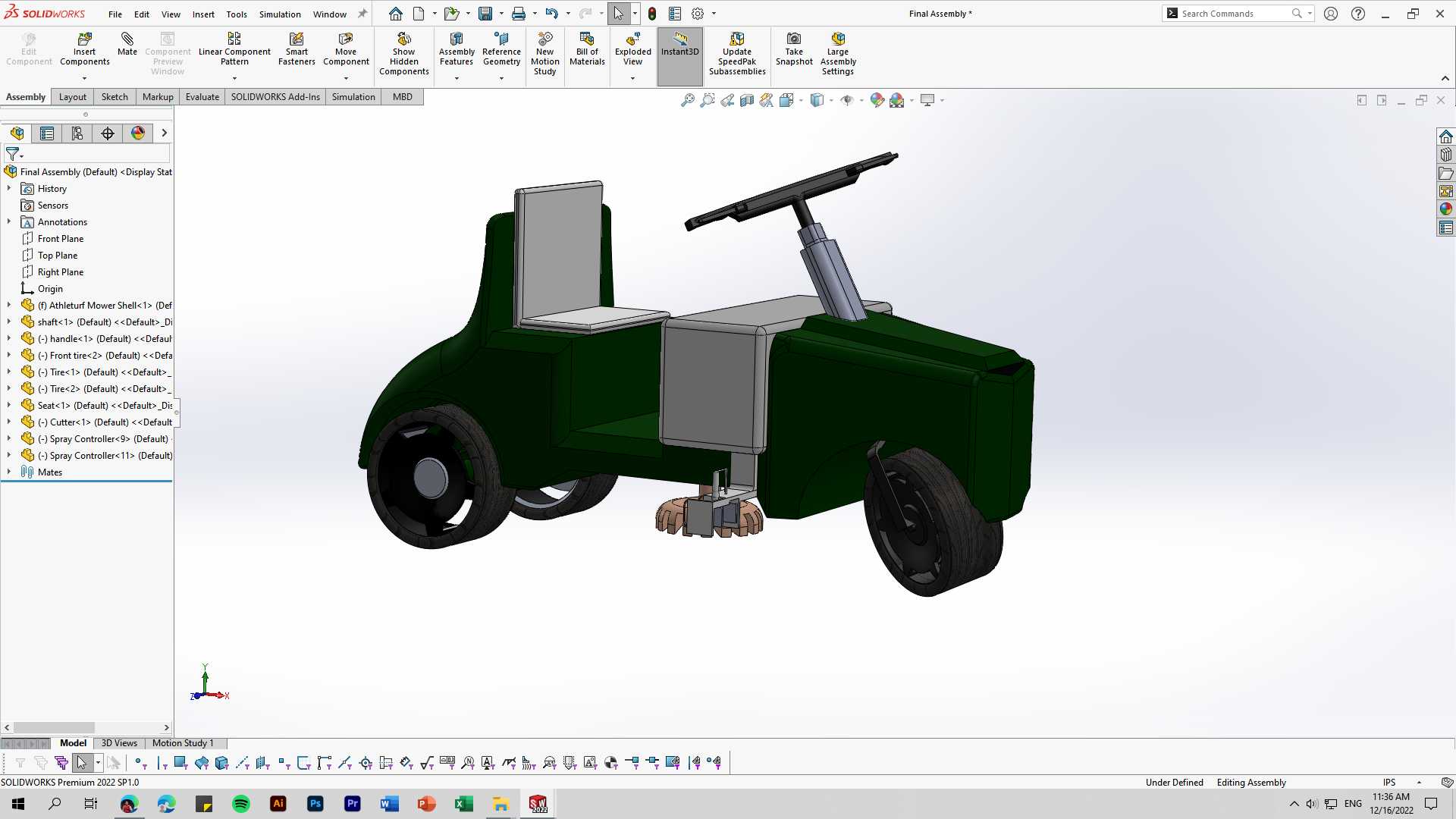Switch to Evaluate tab
The width and height of the screenshot is (1456, 819).
pyautogui.click(x=202, y=97)
